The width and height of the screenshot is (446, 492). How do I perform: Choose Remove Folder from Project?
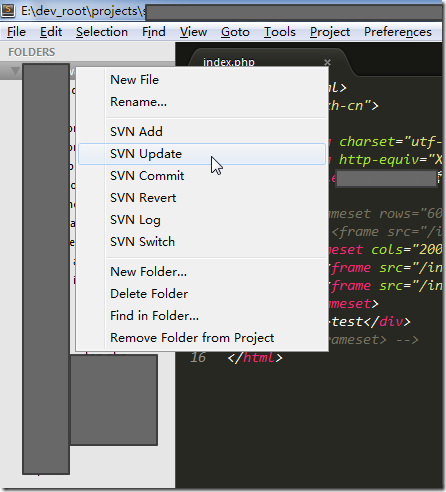pyautogui.click(x=202, y=338)
